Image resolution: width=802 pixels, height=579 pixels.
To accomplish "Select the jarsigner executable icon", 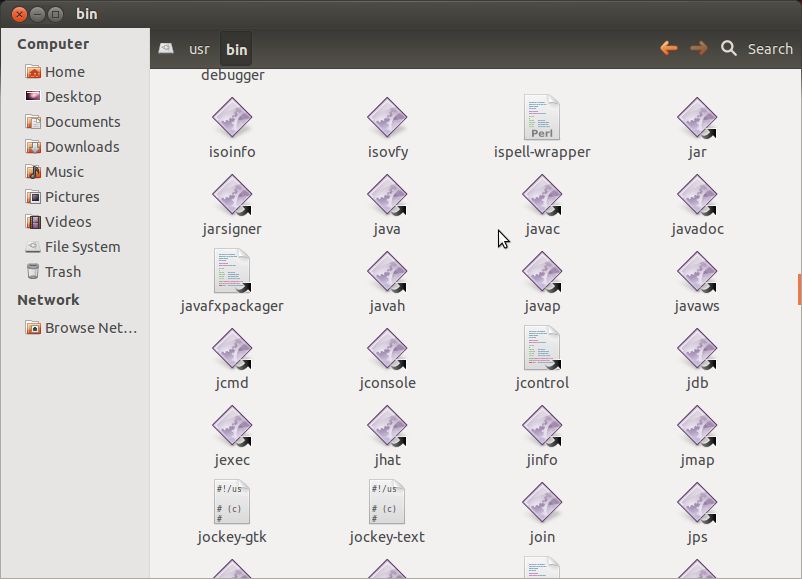I will [232, 194].
